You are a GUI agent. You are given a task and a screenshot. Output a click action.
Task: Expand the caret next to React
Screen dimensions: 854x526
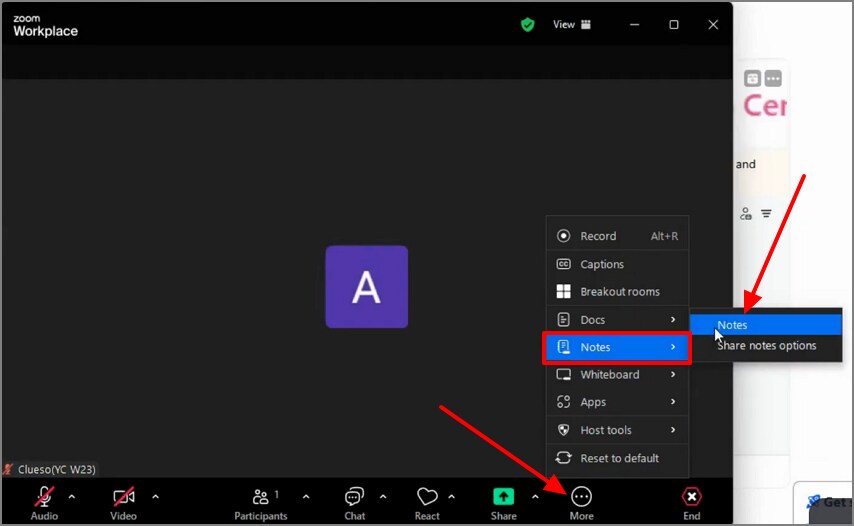(452, 497)
